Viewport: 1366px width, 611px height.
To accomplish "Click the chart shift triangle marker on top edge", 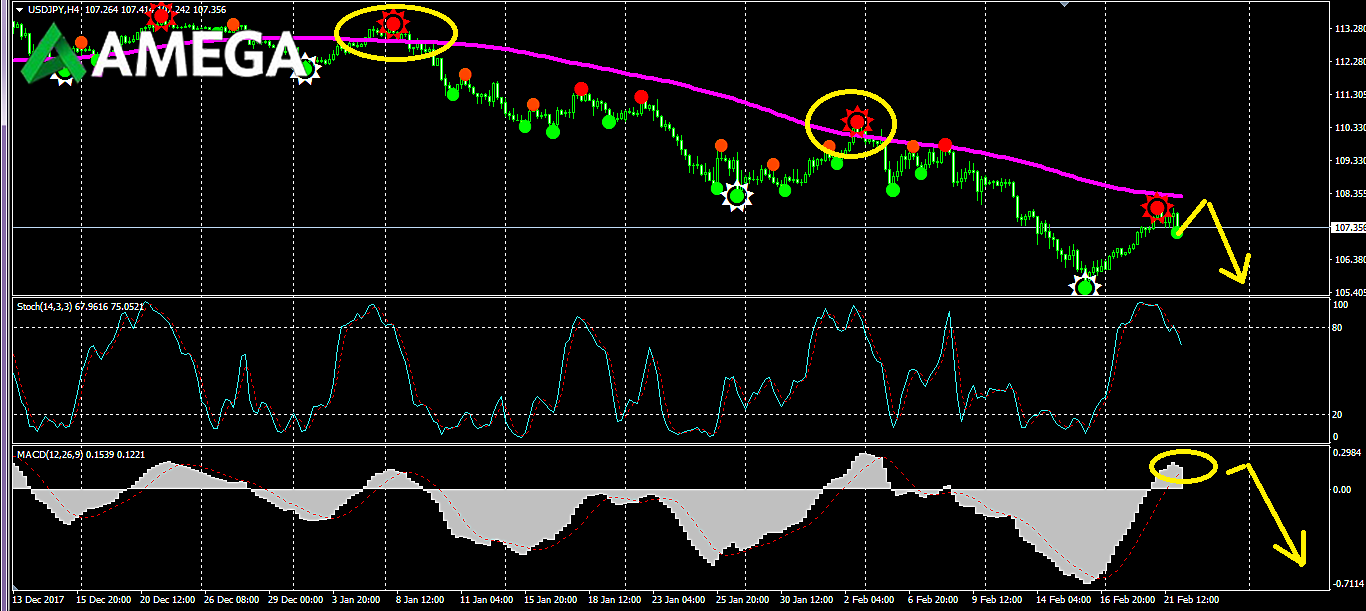I will click(1065, 3).
